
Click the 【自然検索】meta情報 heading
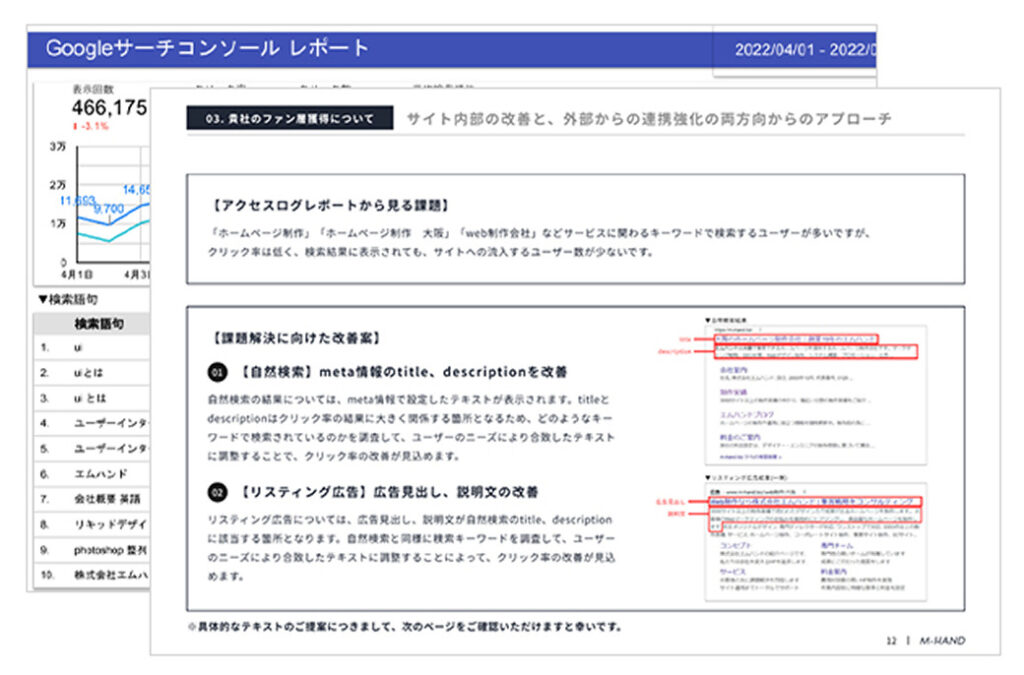402,372
